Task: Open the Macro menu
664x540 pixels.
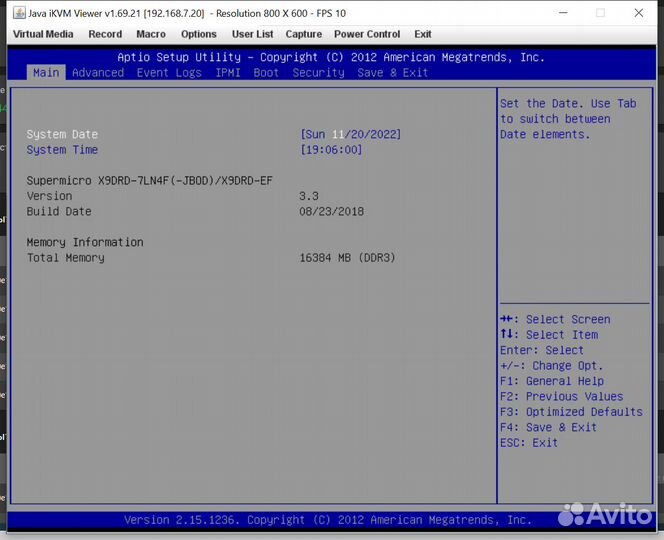Action: 151,34
